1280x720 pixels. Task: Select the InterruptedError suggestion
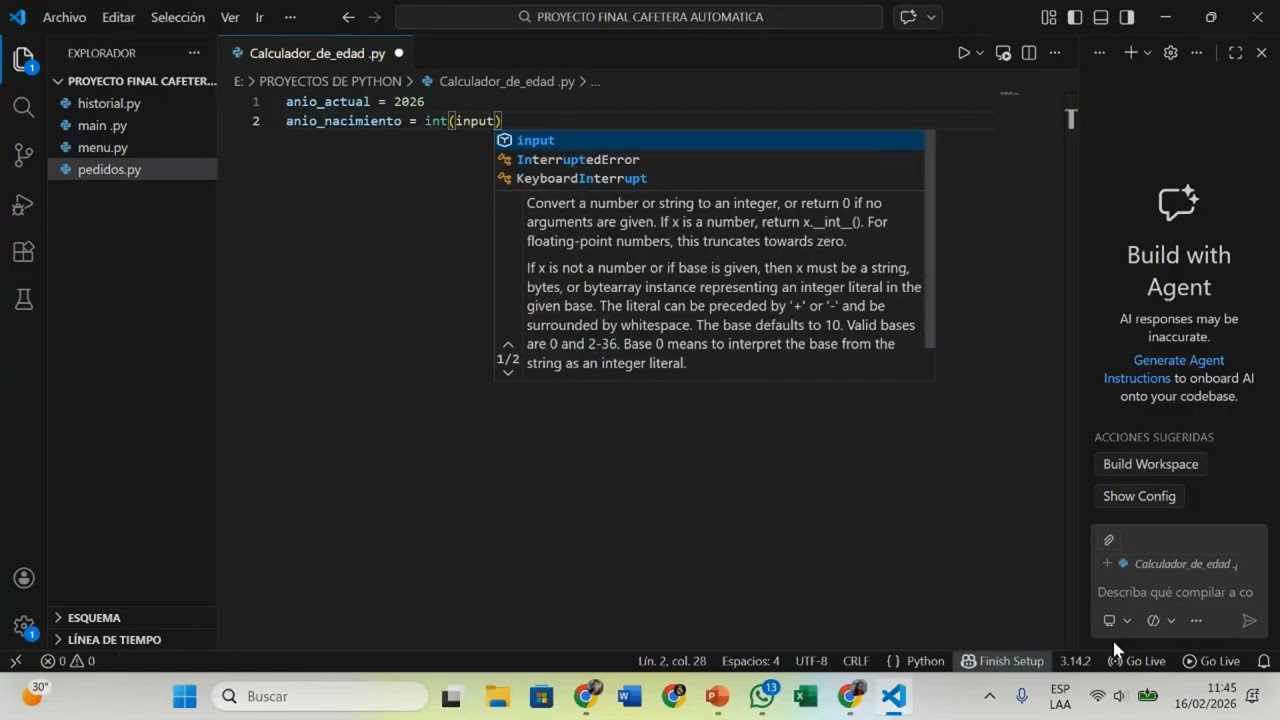710,159
